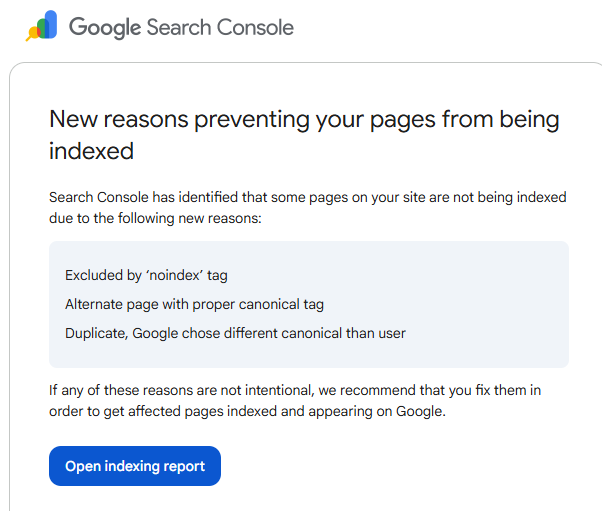This screenshot has height=511, width=602.
Task: Click the "Google" wordmark in the header
Action: [x=105, y=27]
